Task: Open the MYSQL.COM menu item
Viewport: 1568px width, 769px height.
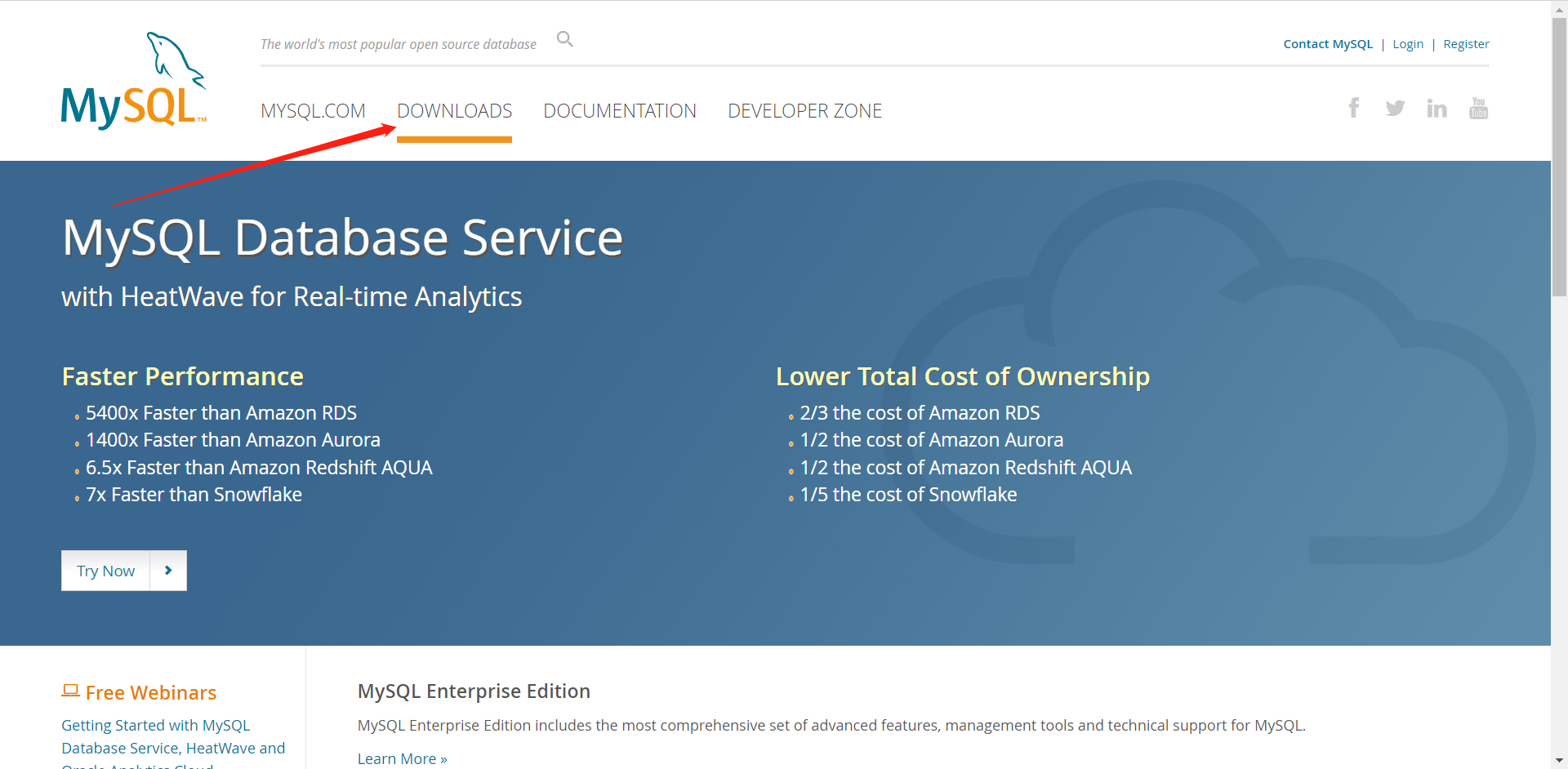Action: click(x=313, y=111)
